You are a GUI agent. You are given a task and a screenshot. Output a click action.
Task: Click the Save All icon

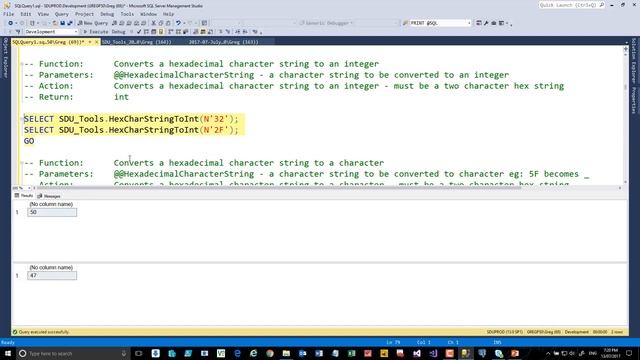(x=70, y=23)
